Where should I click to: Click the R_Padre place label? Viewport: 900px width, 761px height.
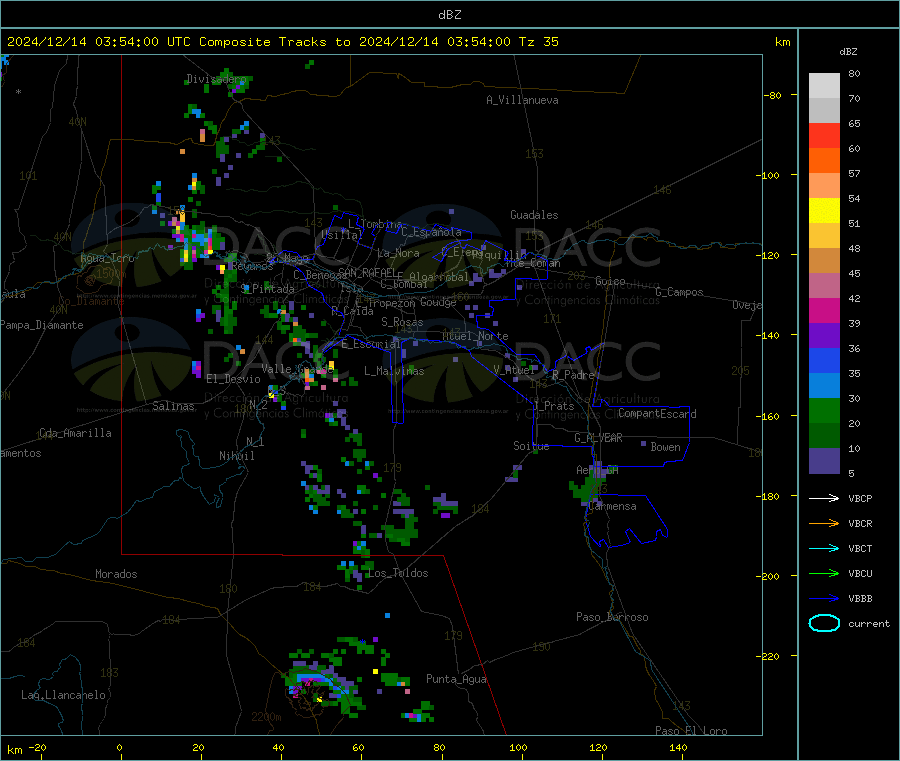(x=573, y=375)
